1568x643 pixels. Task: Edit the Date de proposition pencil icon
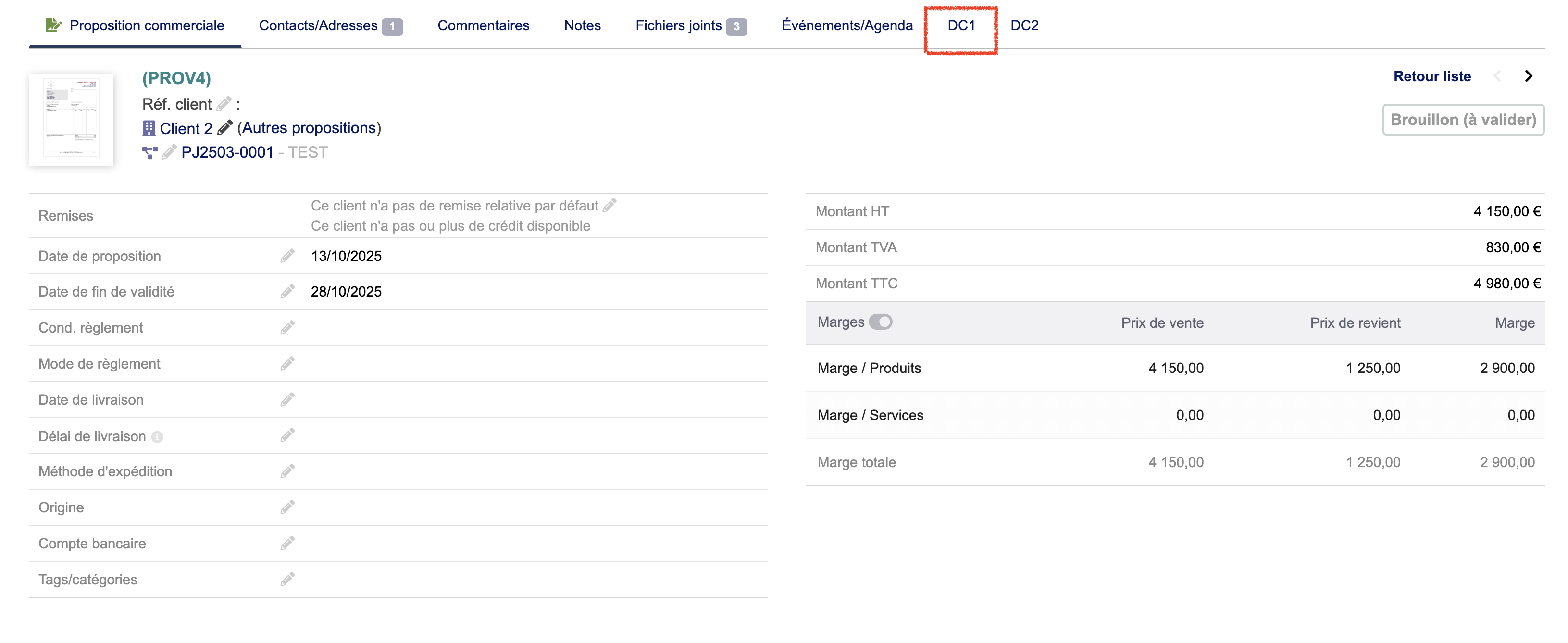pyautogui.click(x=287, y=256)
